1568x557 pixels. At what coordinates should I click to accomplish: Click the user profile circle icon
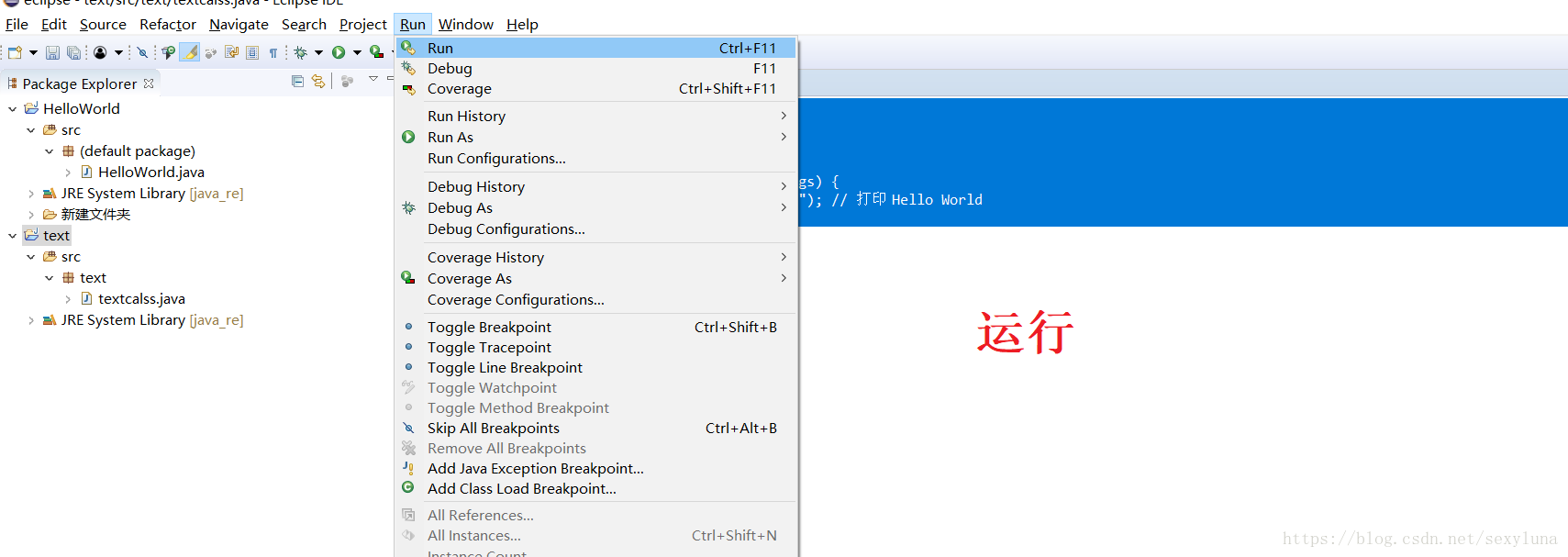(100, 52)
